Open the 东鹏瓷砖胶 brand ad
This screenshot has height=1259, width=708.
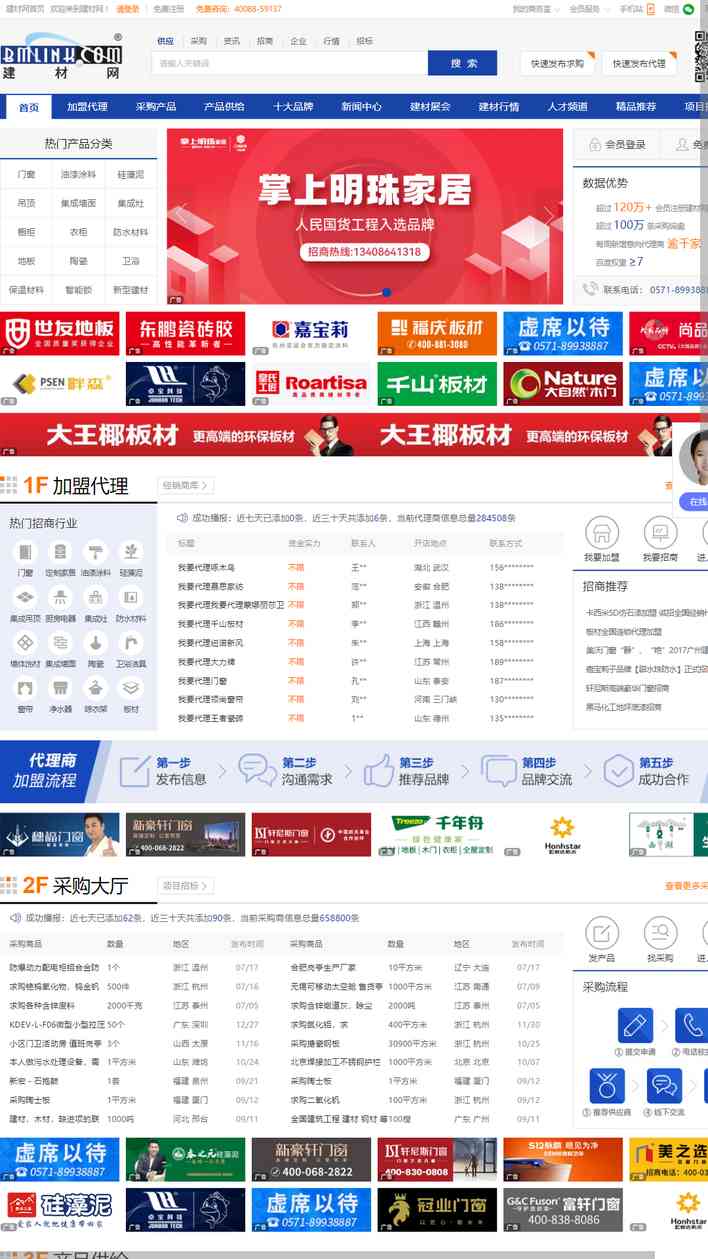tap(185, 333)
